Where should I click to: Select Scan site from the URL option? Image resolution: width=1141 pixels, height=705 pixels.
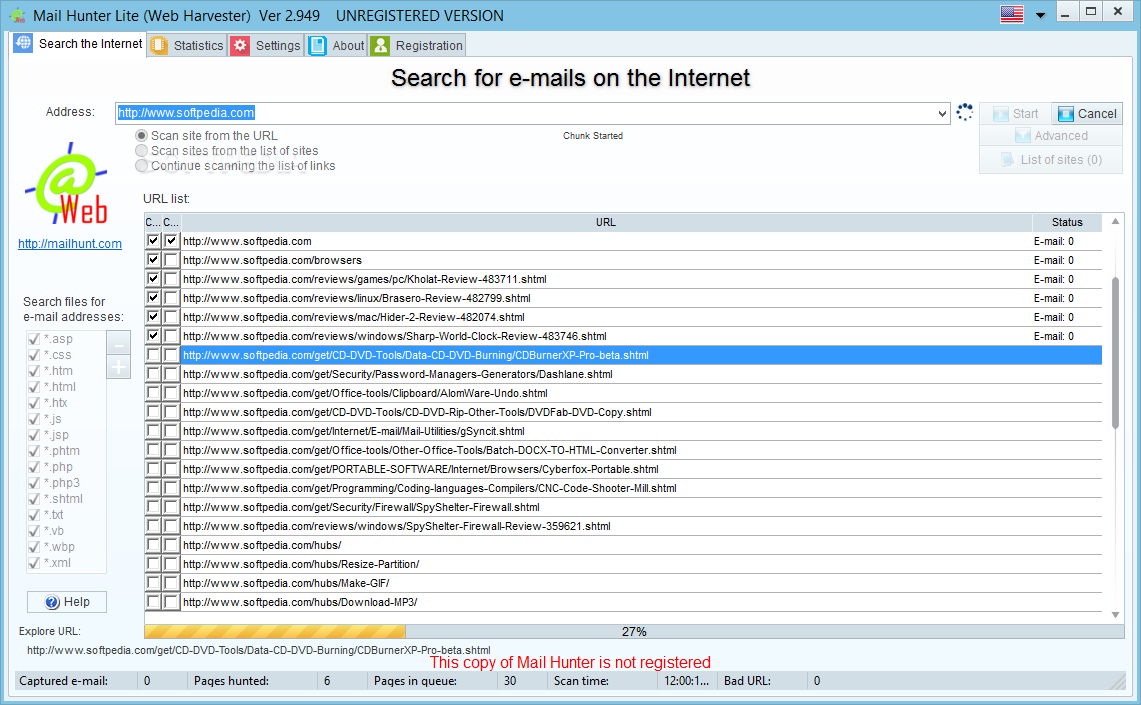coord(207,135)
